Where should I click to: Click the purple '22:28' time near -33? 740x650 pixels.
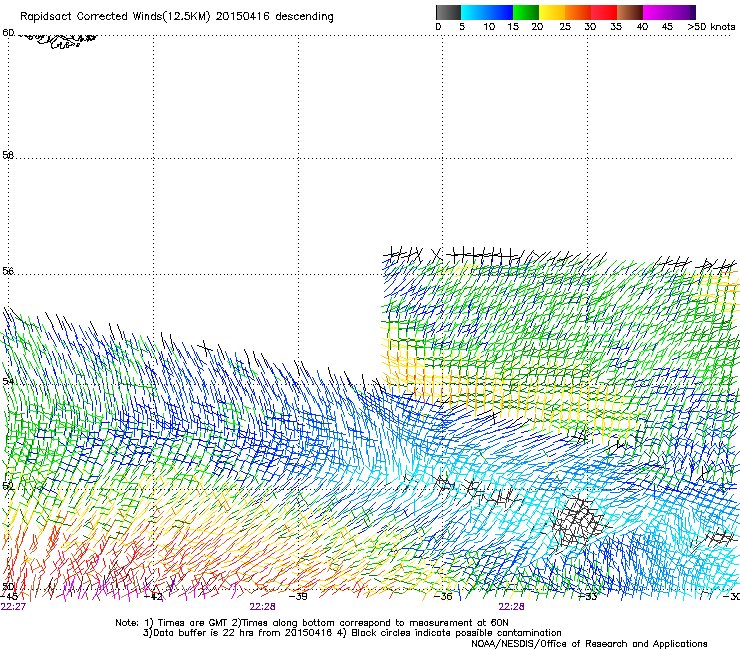pyautogui.click(x=512, y=607)
